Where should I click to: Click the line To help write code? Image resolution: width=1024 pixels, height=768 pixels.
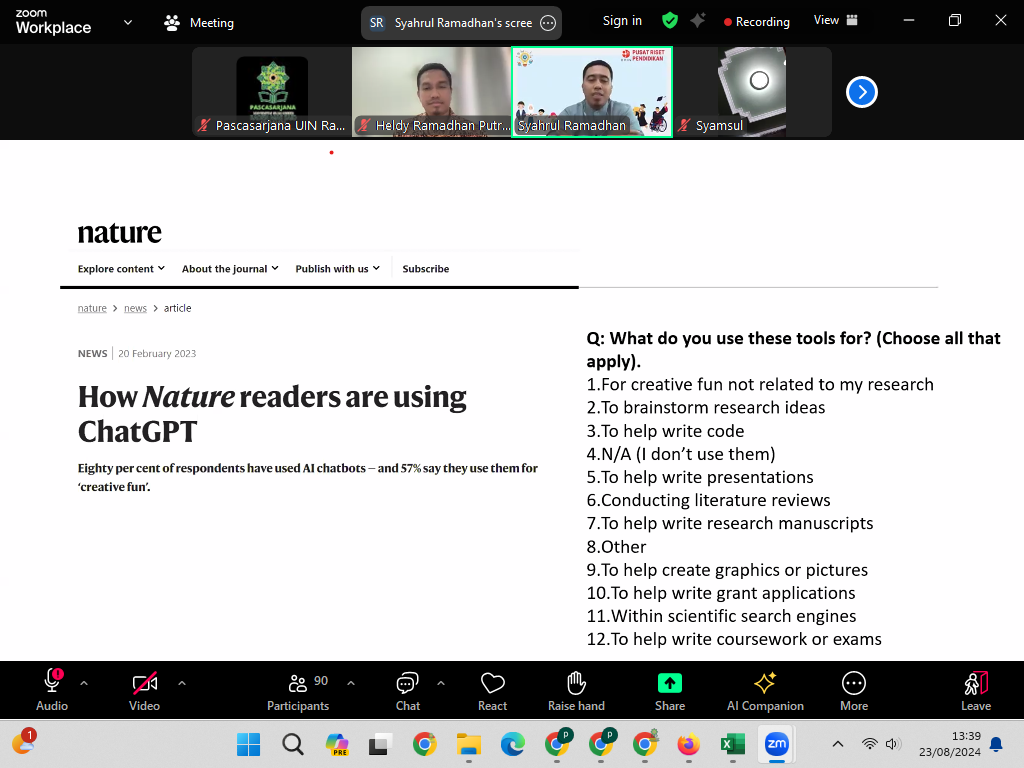[665, 431]
